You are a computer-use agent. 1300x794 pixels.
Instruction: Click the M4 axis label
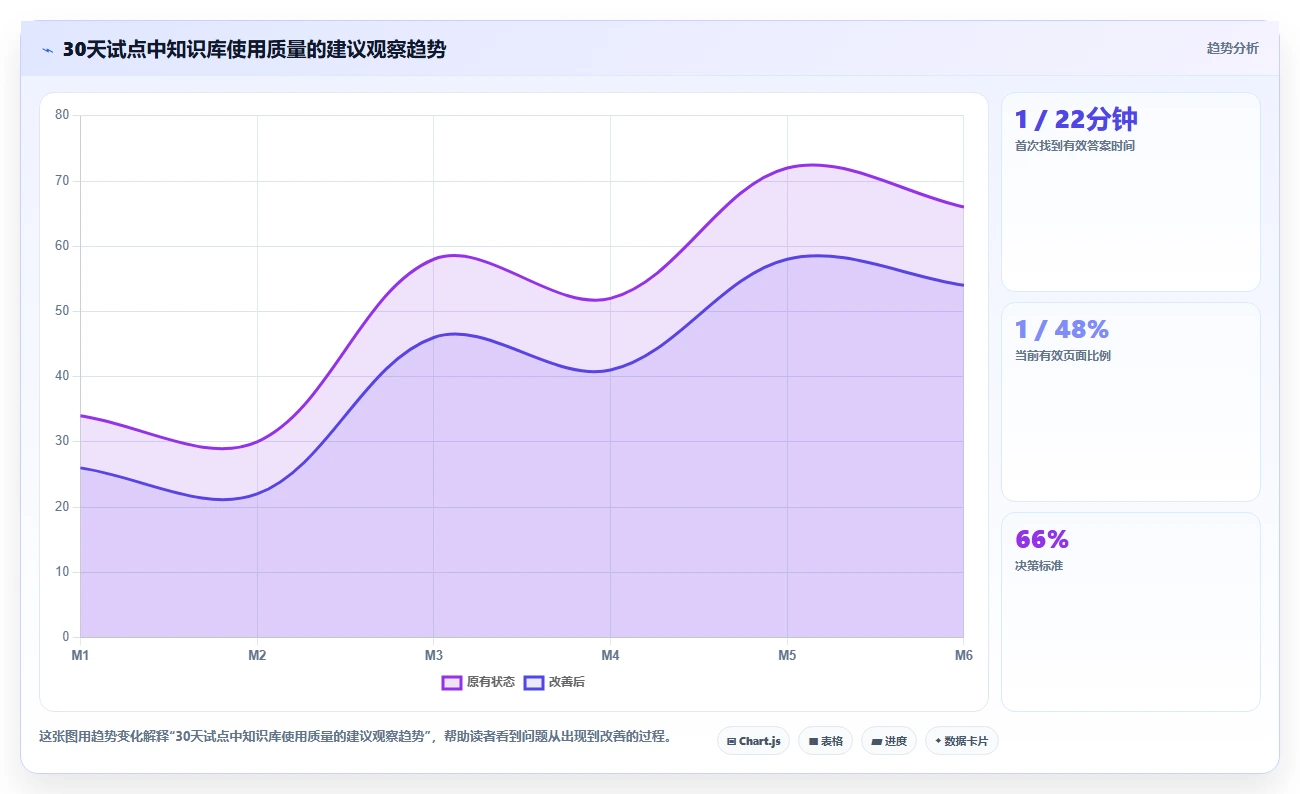click(610, 655)
